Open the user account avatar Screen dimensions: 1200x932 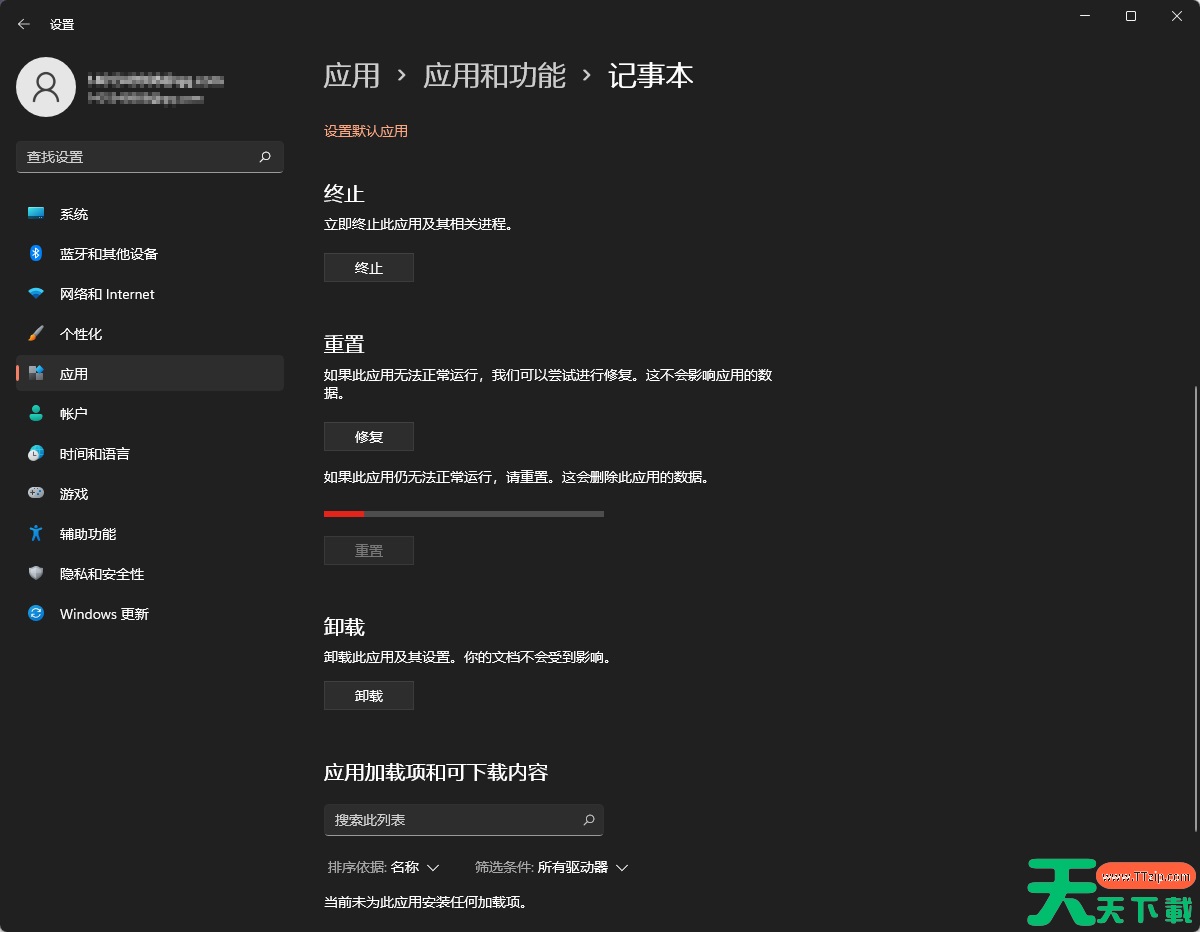point(46,87)
